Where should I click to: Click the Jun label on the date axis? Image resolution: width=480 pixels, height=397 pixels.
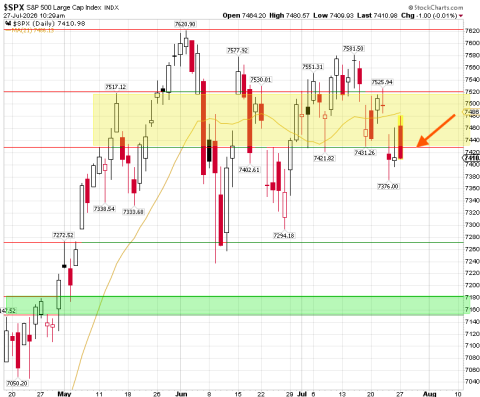pyautogui.click(x=181, y=394)
